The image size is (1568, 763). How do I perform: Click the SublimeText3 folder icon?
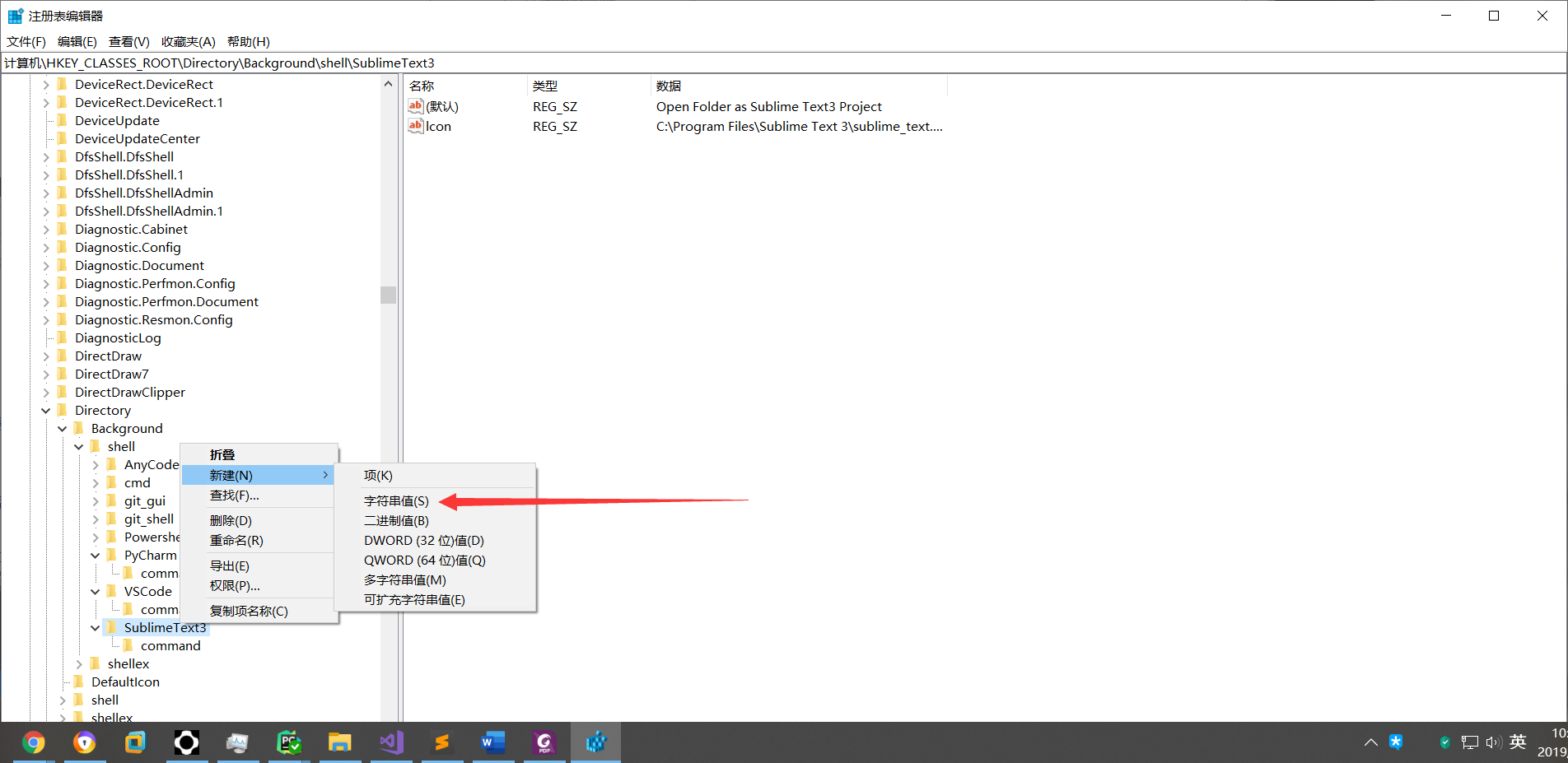click(x=112, y=627)
